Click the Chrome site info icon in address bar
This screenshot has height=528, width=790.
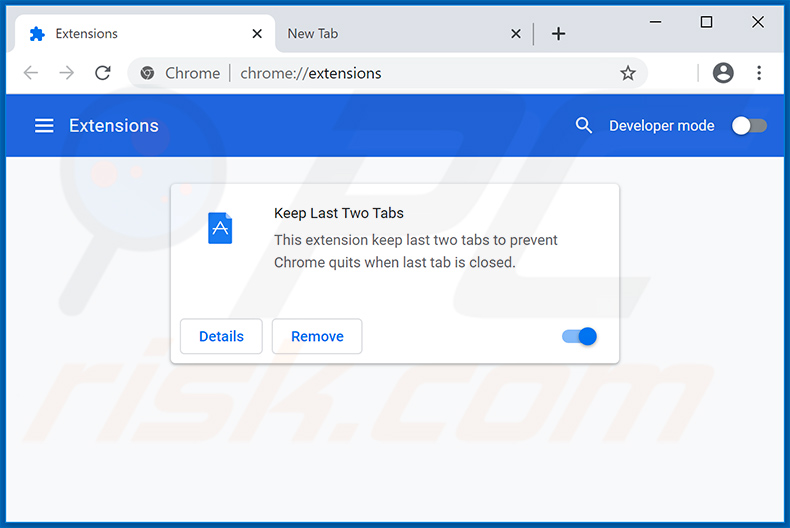[x=148, y=73]
